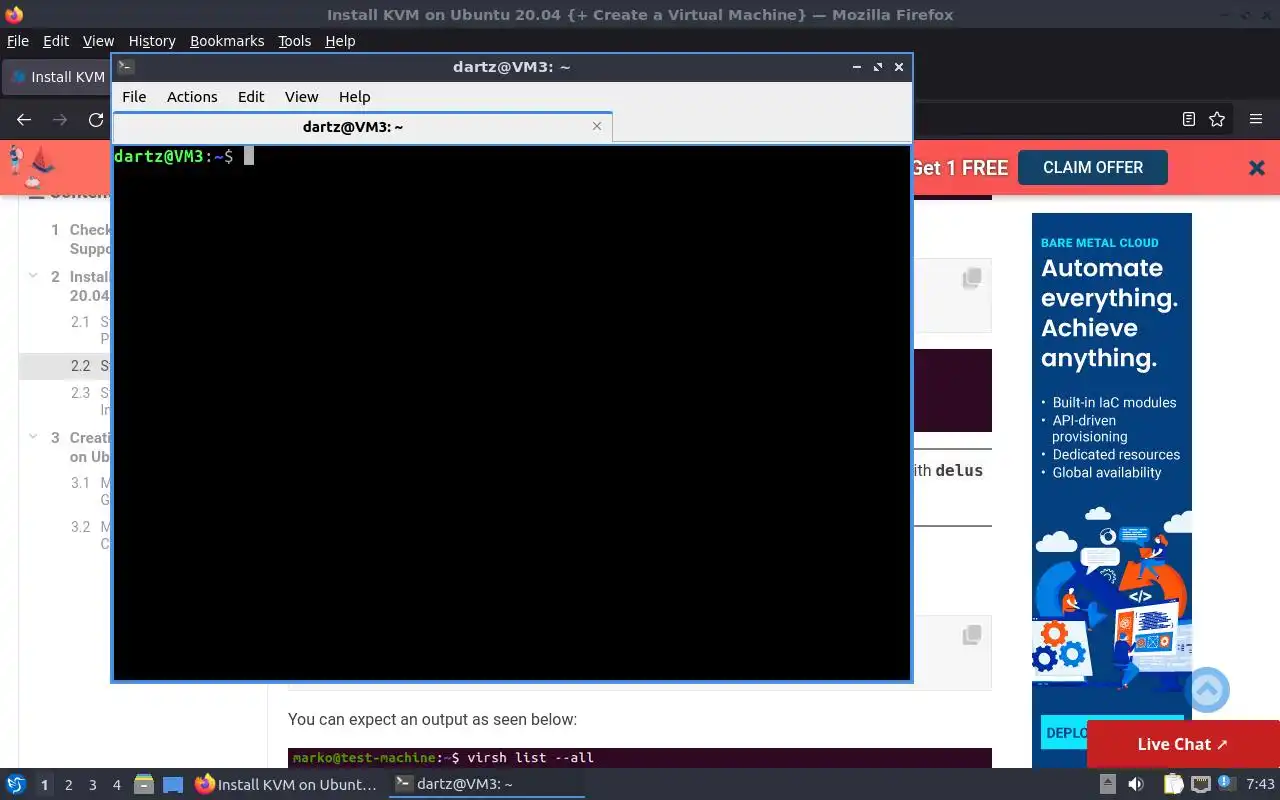Reload the page in Firefox
Screen dimensions: 1280x800
[96, 119]
